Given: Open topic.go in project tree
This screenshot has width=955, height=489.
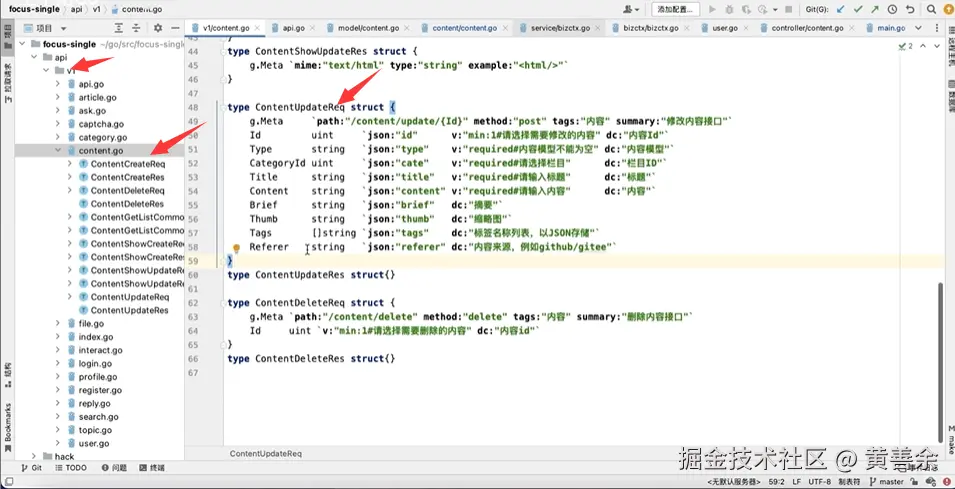Looking at the screenshot, I should pos(95,430).
